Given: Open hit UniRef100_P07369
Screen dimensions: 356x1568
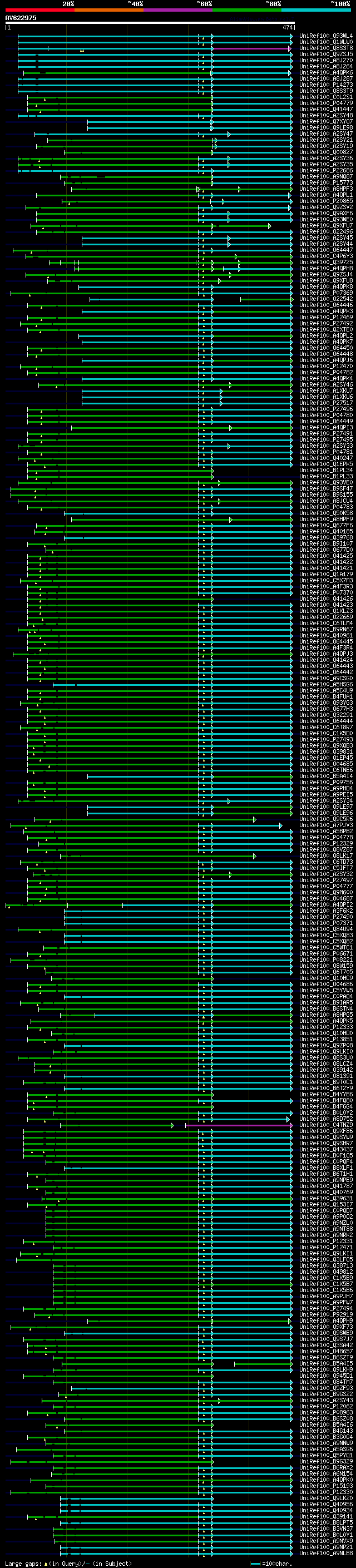Looking at the screenshot, I should coord(326,293).
